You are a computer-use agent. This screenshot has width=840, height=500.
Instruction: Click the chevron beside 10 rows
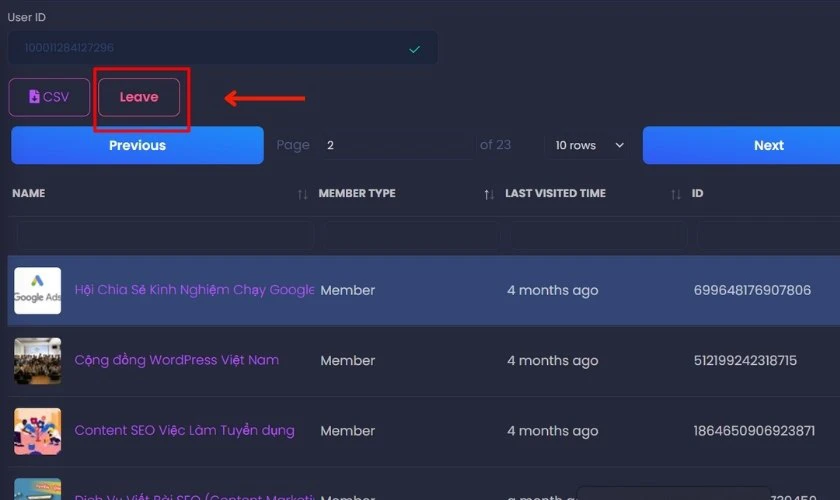tap(619, 145)
